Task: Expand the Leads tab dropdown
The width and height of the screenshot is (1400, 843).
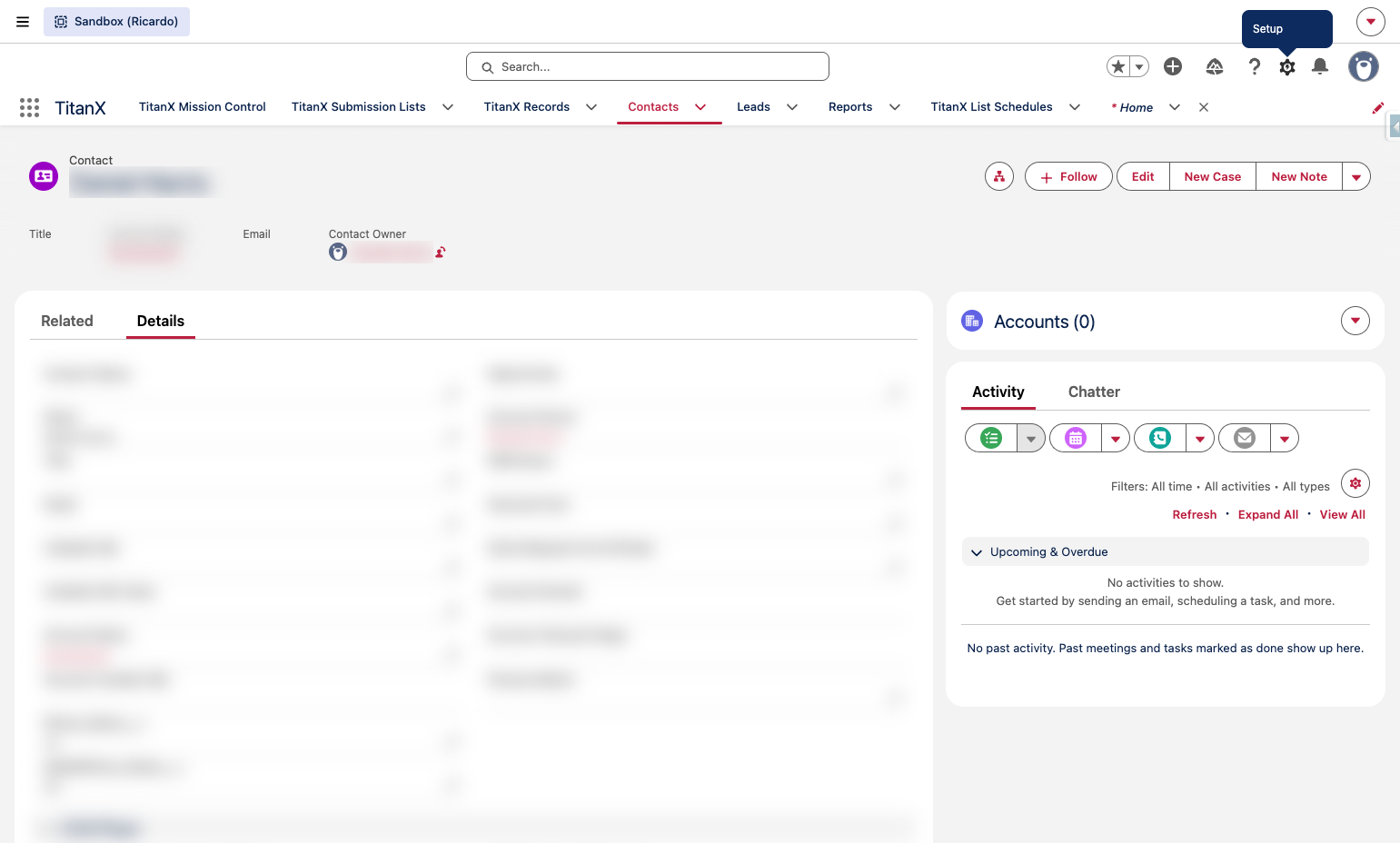Action: click(792, 107)
